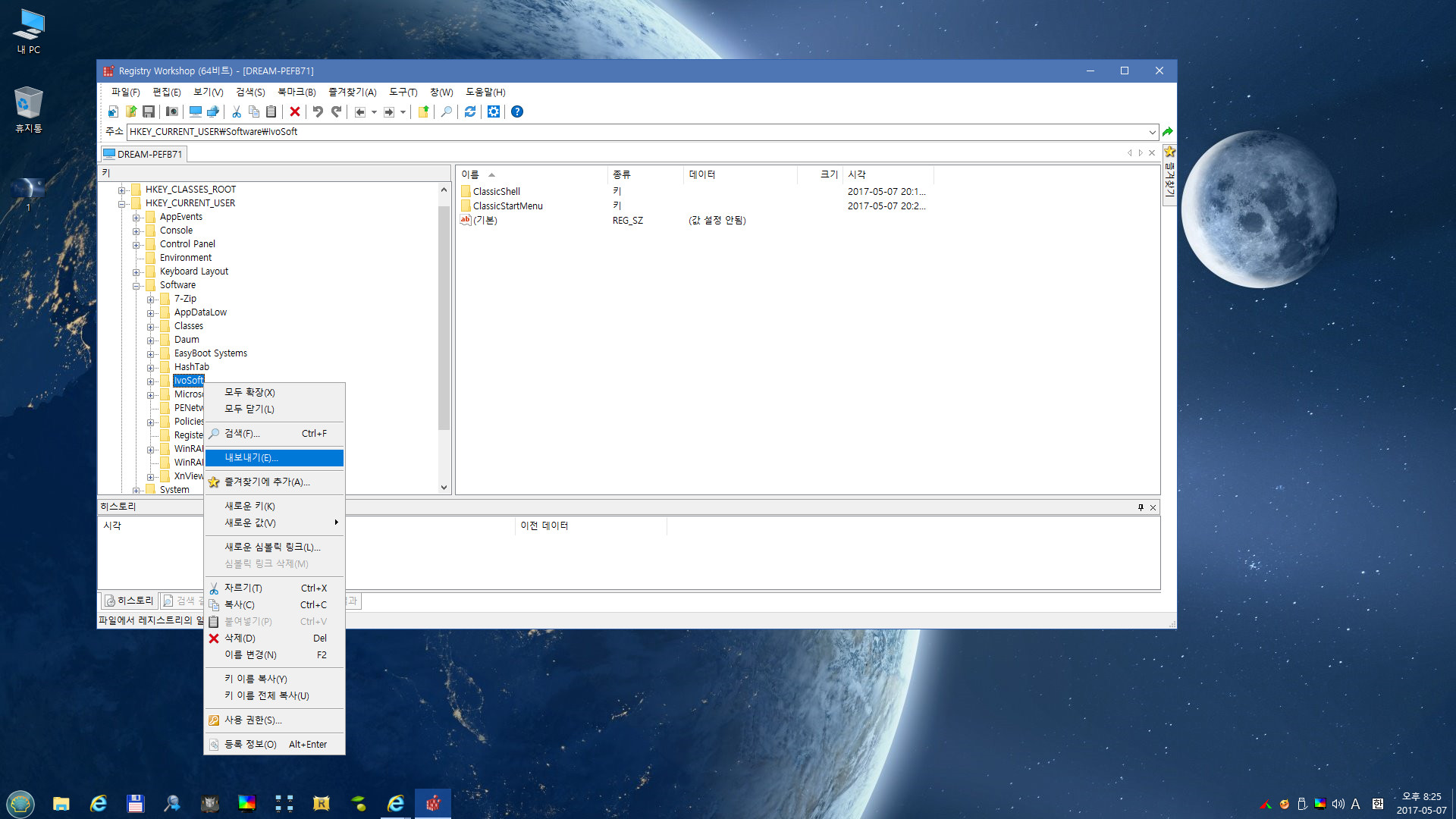Click the registry snapshot camera icon
Image resolution: width=1456 pixels, height=819 pixels.
click(172, 112)
